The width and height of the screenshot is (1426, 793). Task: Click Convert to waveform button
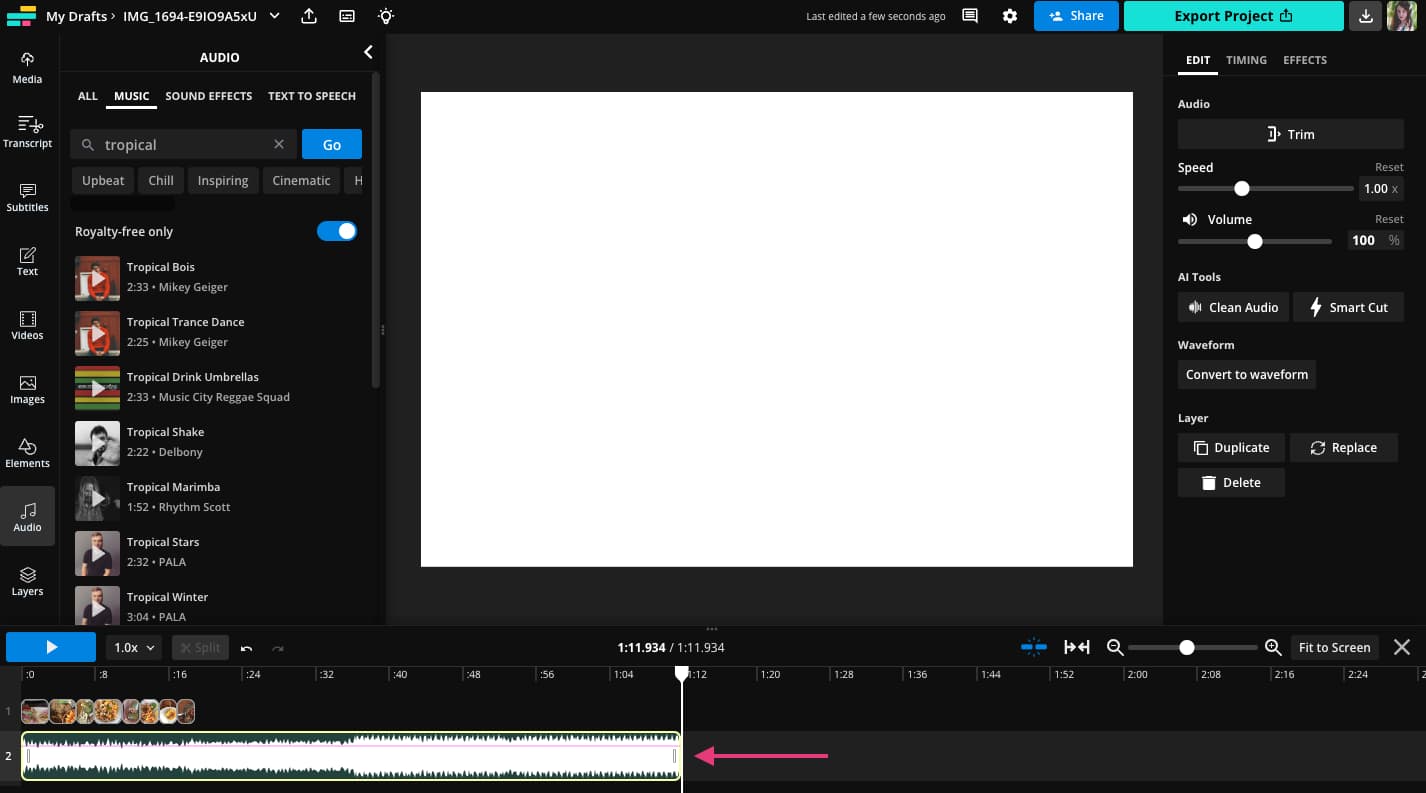[x=1247, y=374]
